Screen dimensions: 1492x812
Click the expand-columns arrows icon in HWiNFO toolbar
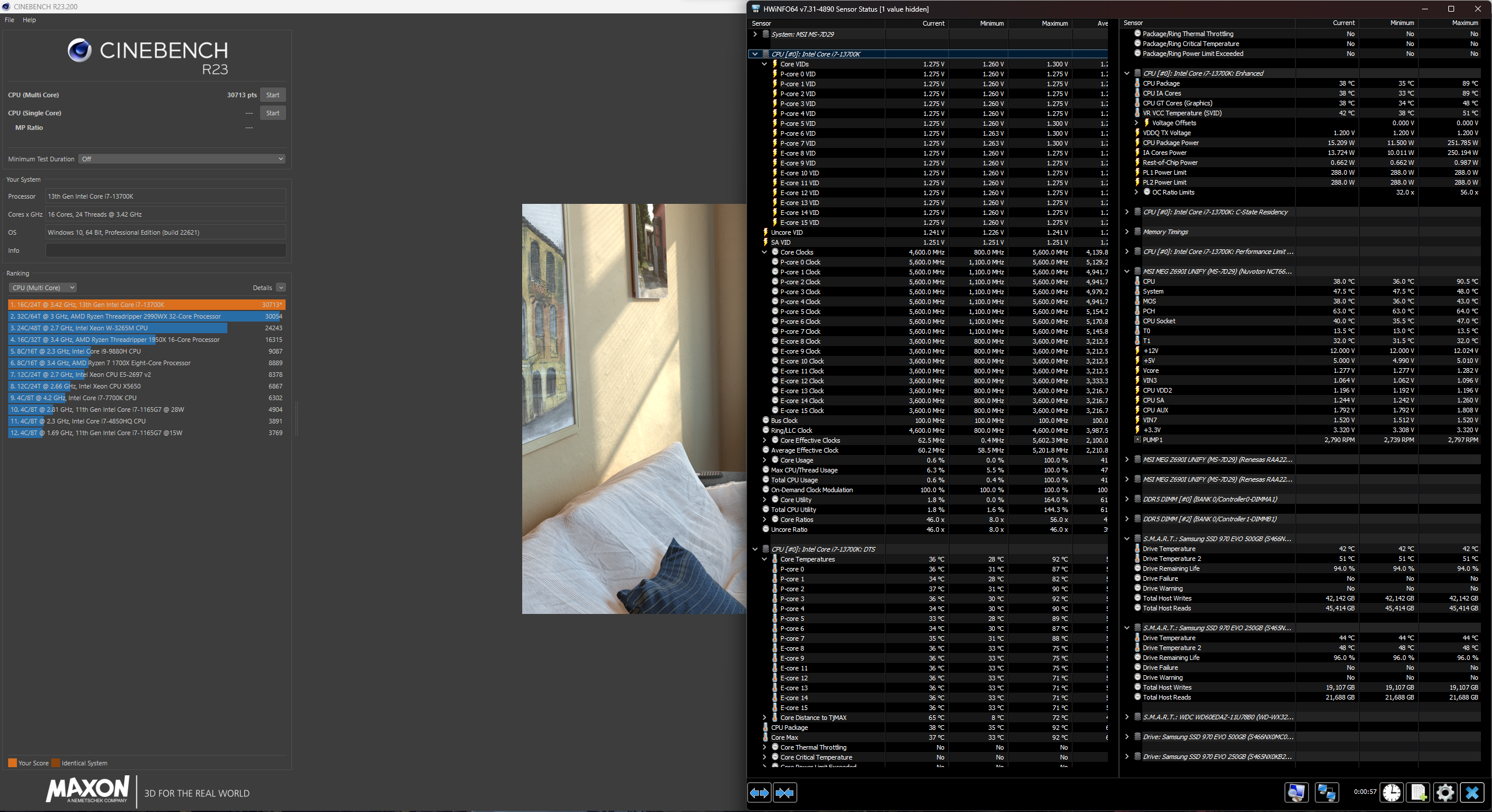pos(759,793)
